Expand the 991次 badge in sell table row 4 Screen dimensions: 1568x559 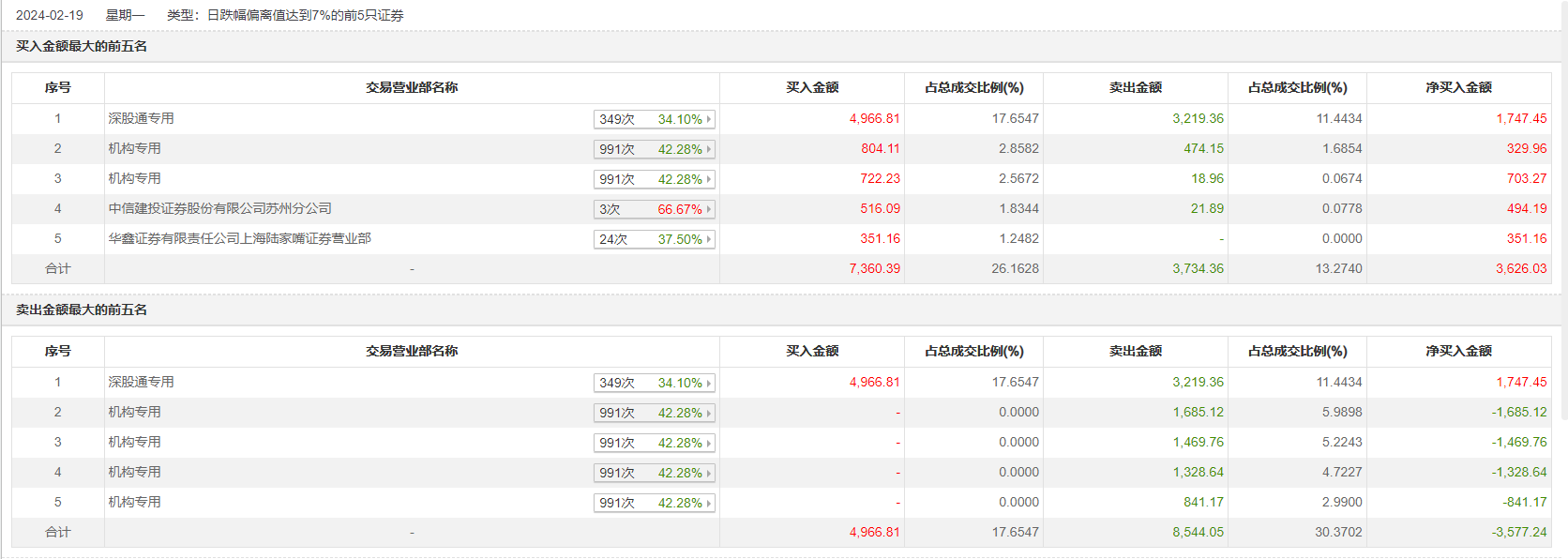654,473
